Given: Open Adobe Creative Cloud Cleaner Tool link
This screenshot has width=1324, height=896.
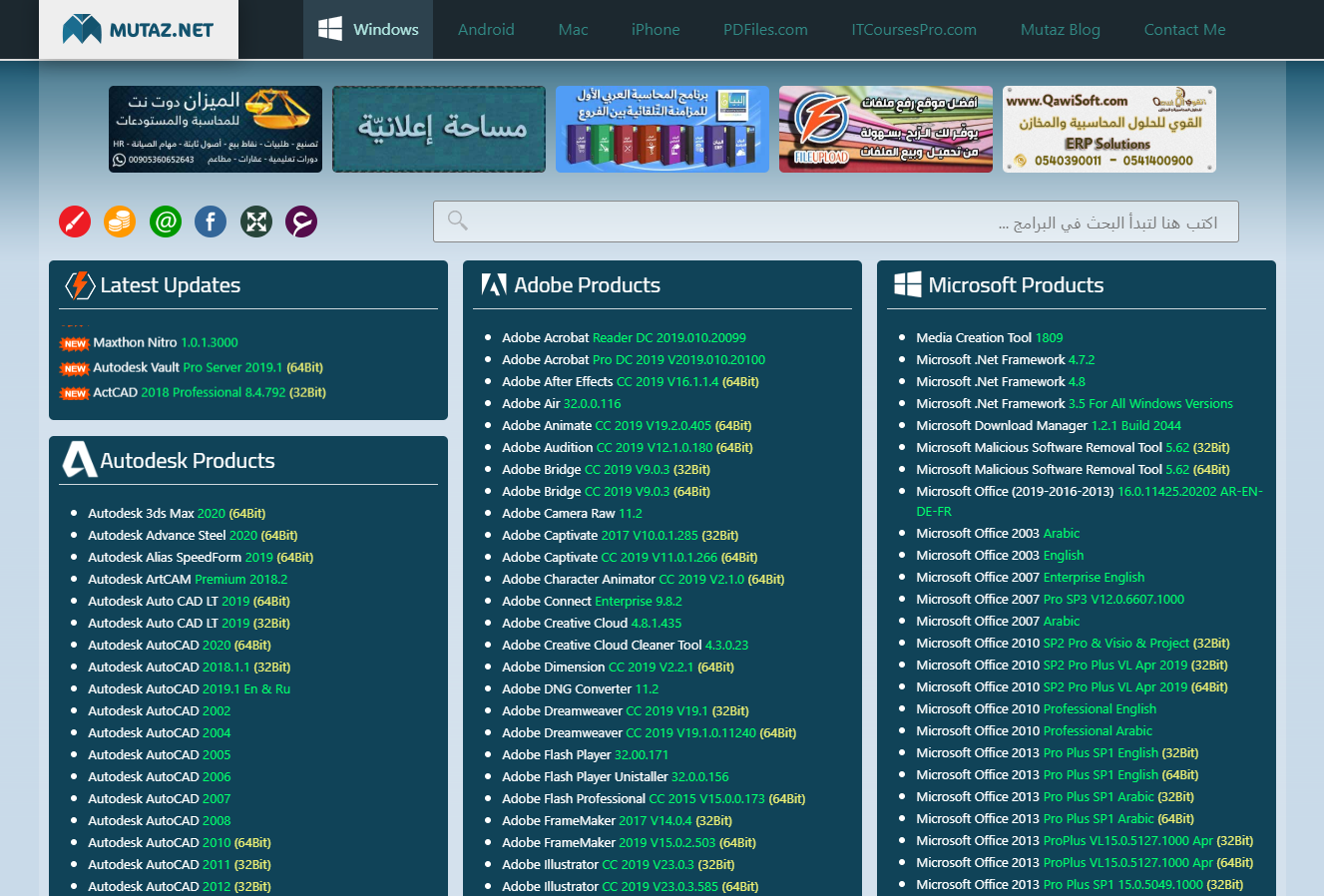Looking at the screenshot, I should tap(626, 645).
